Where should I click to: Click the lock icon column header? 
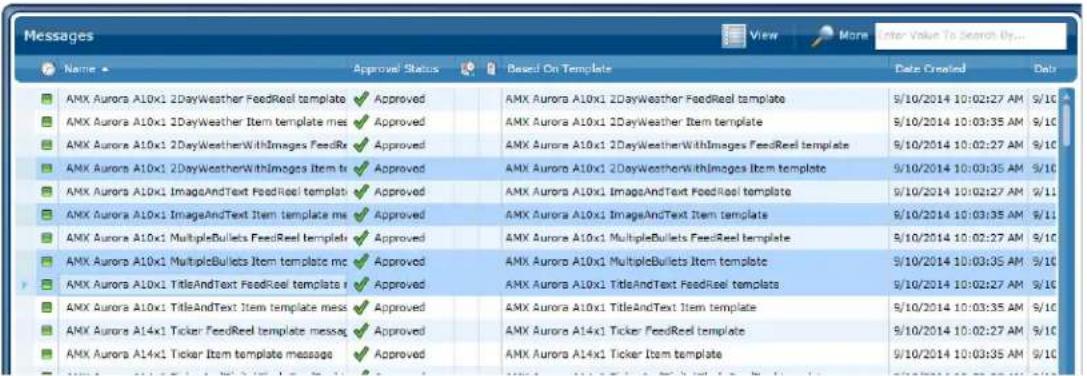(x=491, y=69)
